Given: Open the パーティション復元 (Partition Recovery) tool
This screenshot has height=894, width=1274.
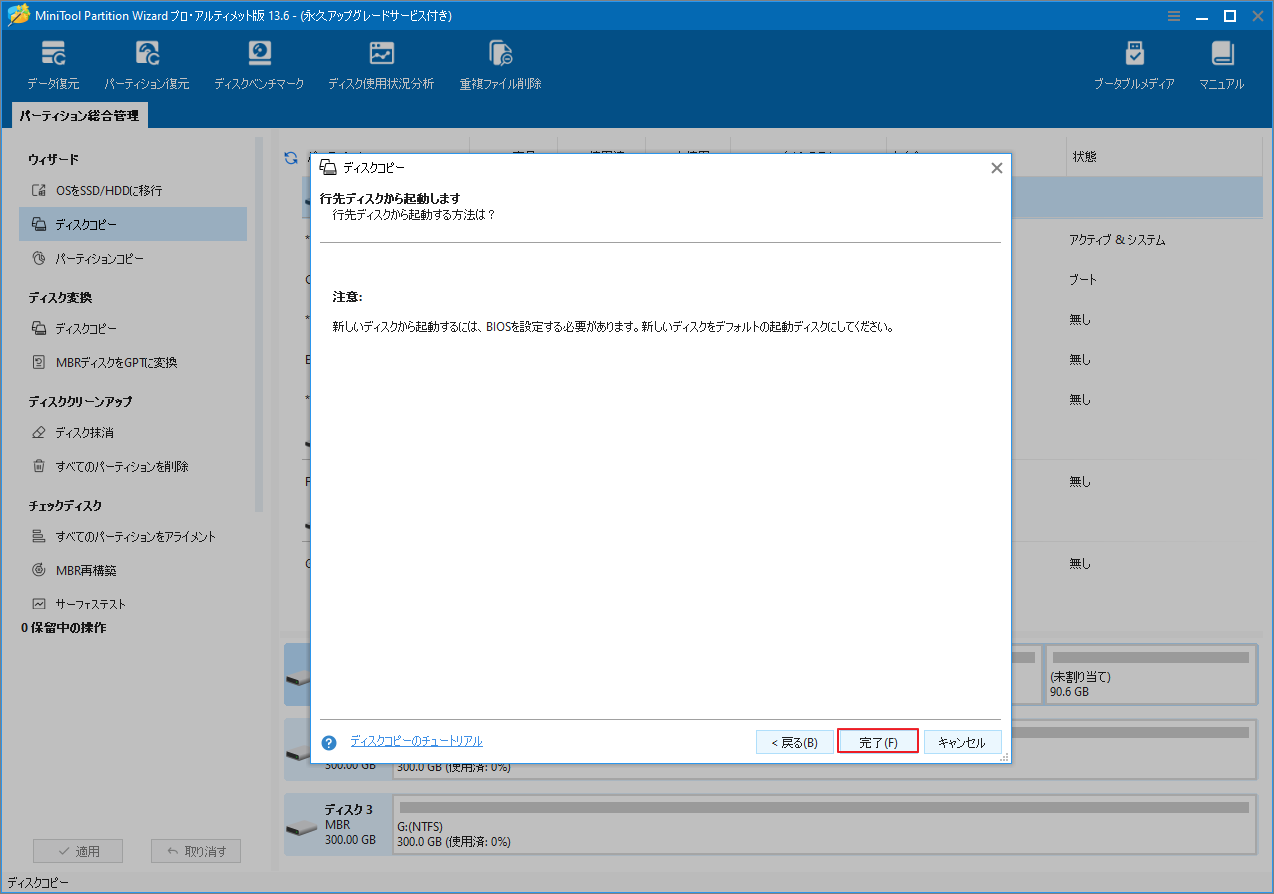Looking at the screenshot, I should (x=147, y=63).
